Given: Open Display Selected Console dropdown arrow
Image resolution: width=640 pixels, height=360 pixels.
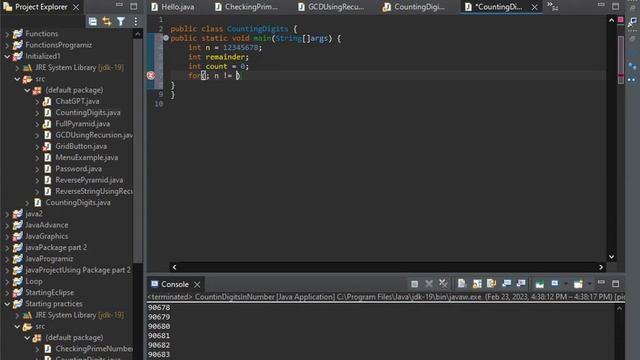Looking at the screenshot, I should point(566,284).
